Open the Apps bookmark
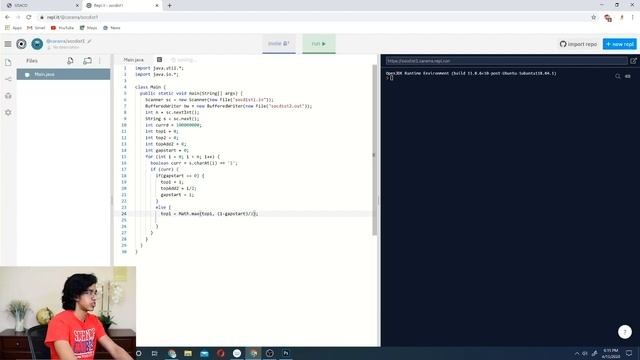The height and width of the screenshot is (360, 640). (x=13, y=28)
